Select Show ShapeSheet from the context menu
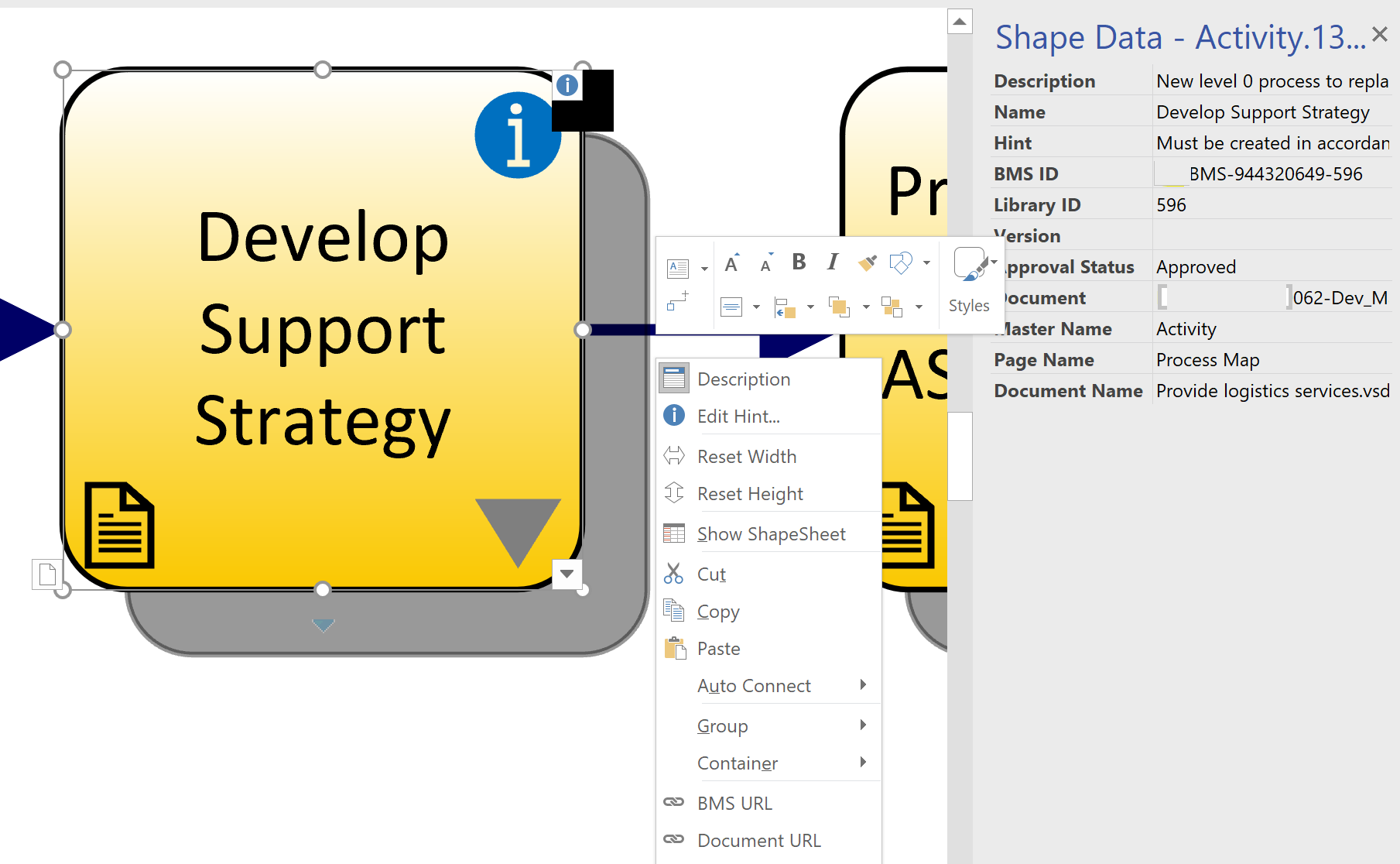This screenshot has height=864, width=1400. click(771, 533)
